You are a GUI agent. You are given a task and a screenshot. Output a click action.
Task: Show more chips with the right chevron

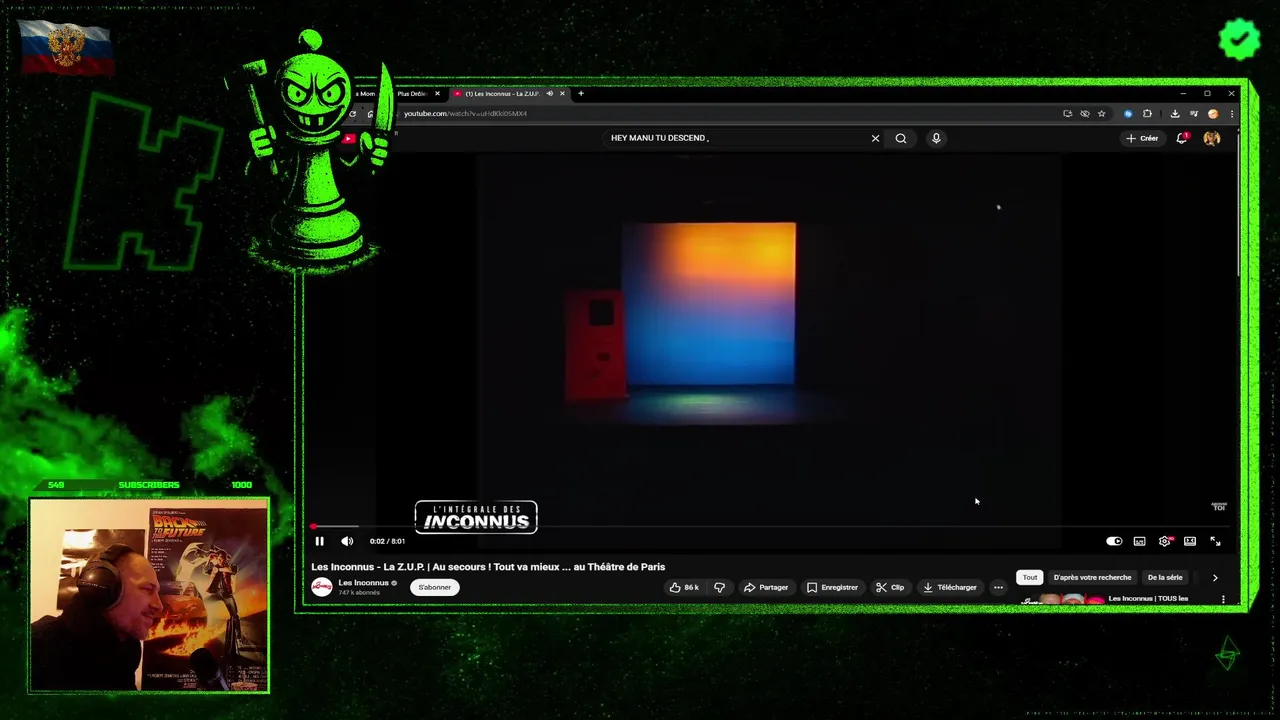tap(1215, 577)
